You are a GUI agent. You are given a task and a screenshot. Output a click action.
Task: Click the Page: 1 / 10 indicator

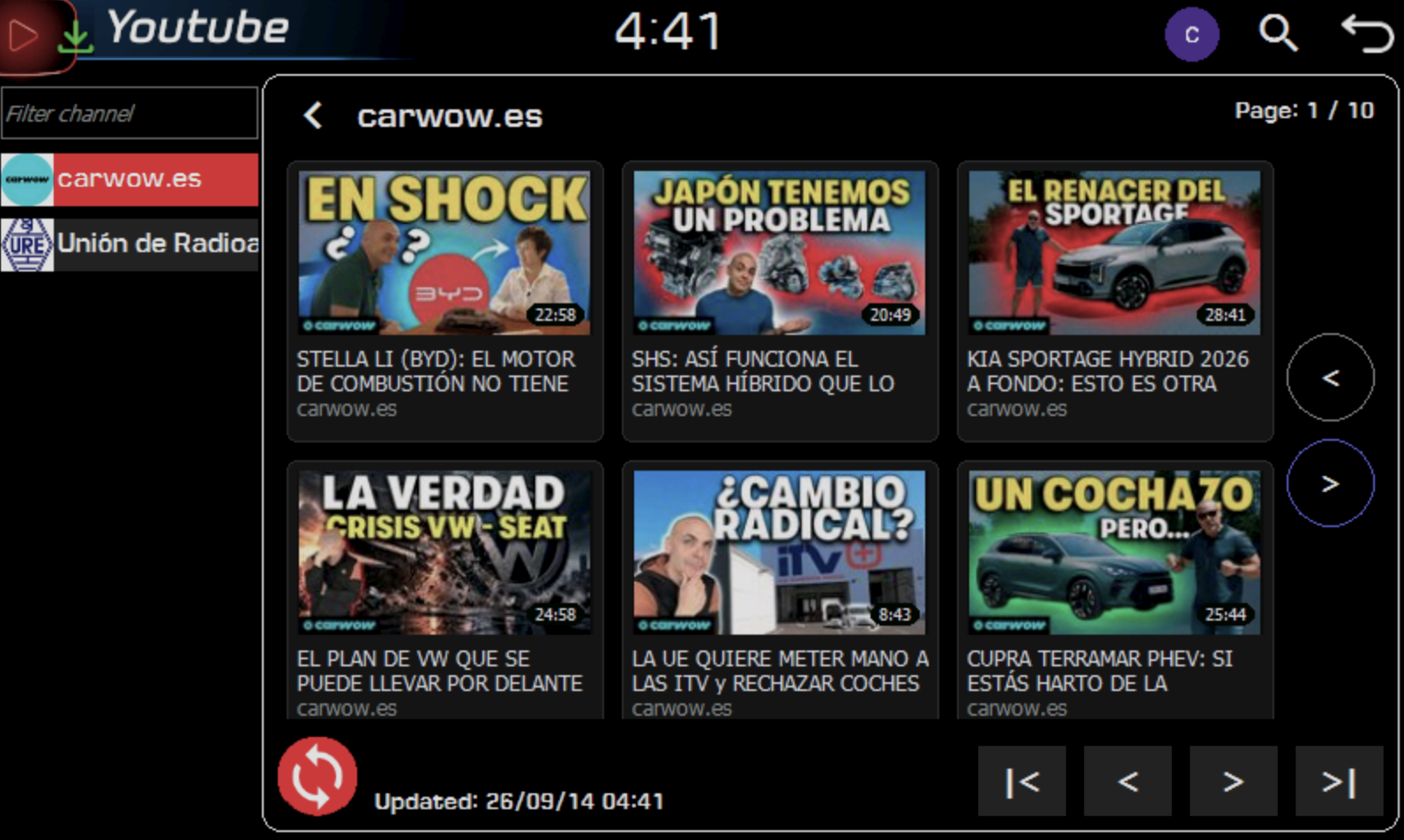coord(1304,110)
